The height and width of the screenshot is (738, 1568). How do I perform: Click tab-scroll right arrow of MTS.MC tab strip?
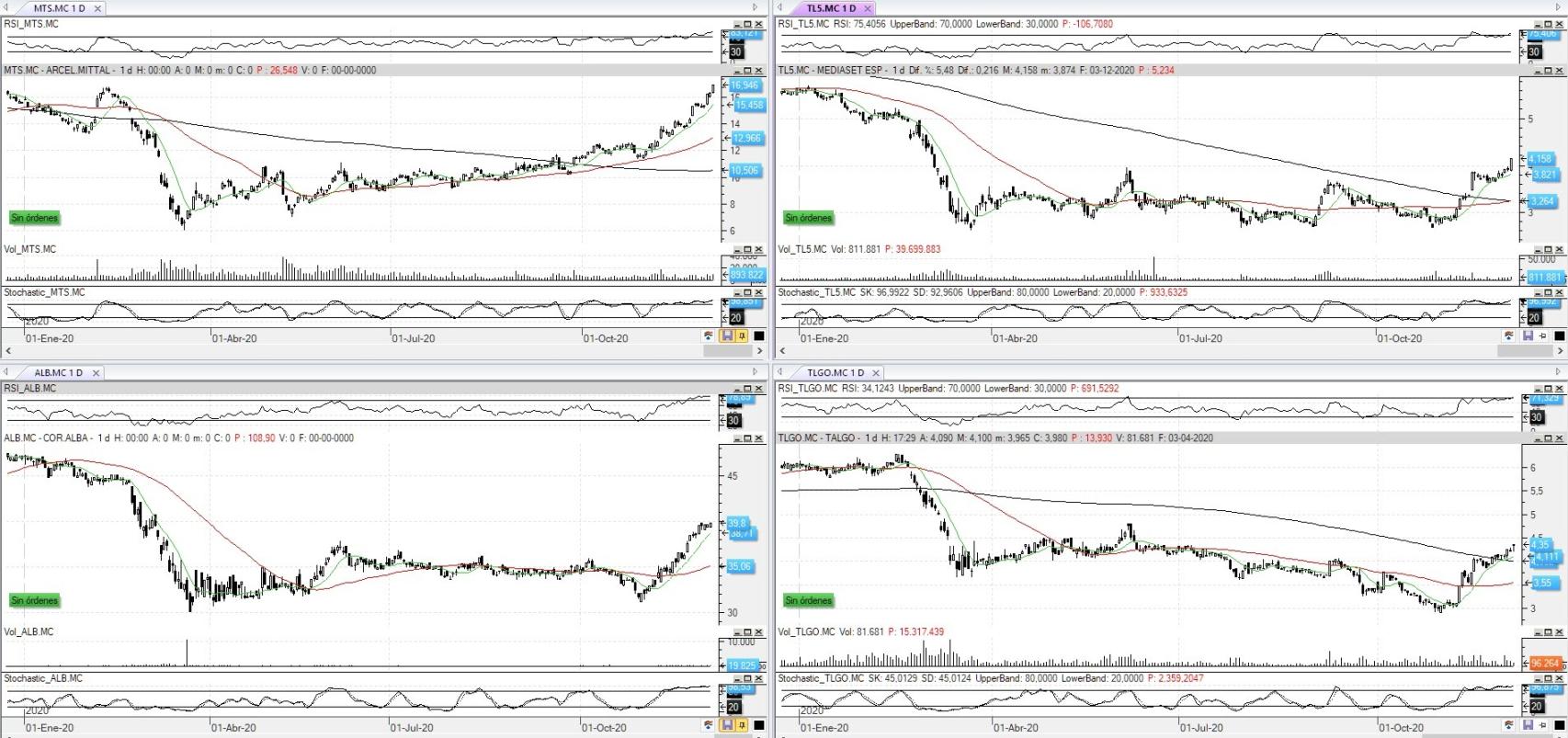(756, 8)
